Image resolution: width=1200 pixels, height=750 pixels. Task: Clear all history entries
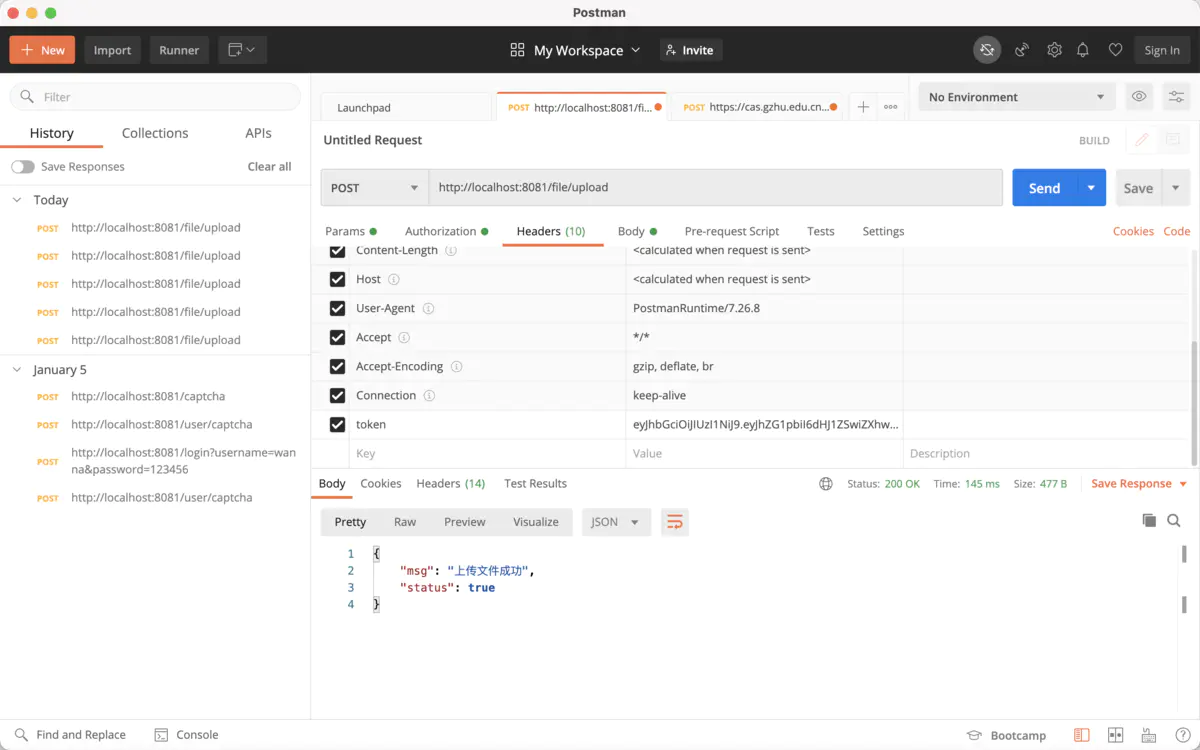pyautogui.click(x=270, y=167)
